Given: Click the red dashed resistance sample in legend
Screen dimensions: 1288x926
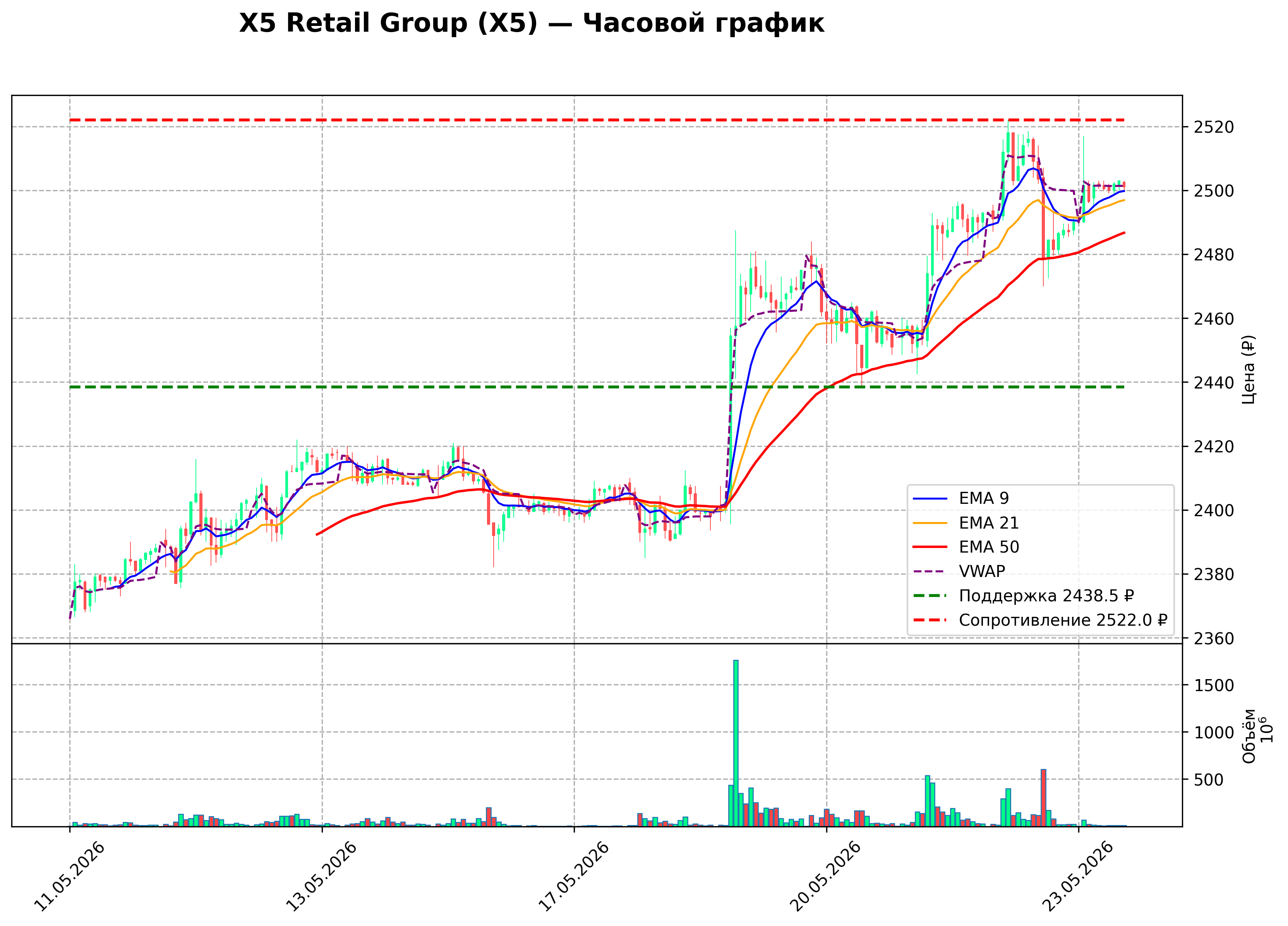Looking at the screenshot, I should [x=930, y=620].
